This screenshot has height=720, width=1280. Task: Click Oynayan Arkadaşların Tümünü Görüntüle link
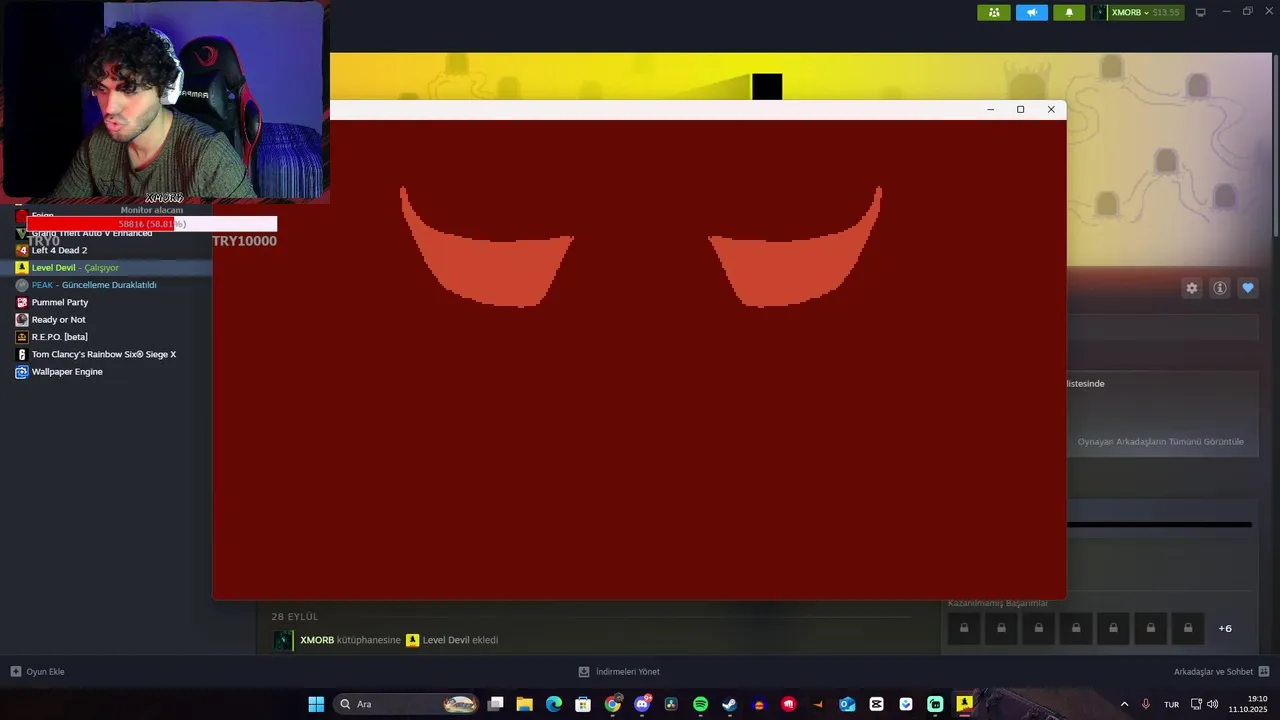1160,442
